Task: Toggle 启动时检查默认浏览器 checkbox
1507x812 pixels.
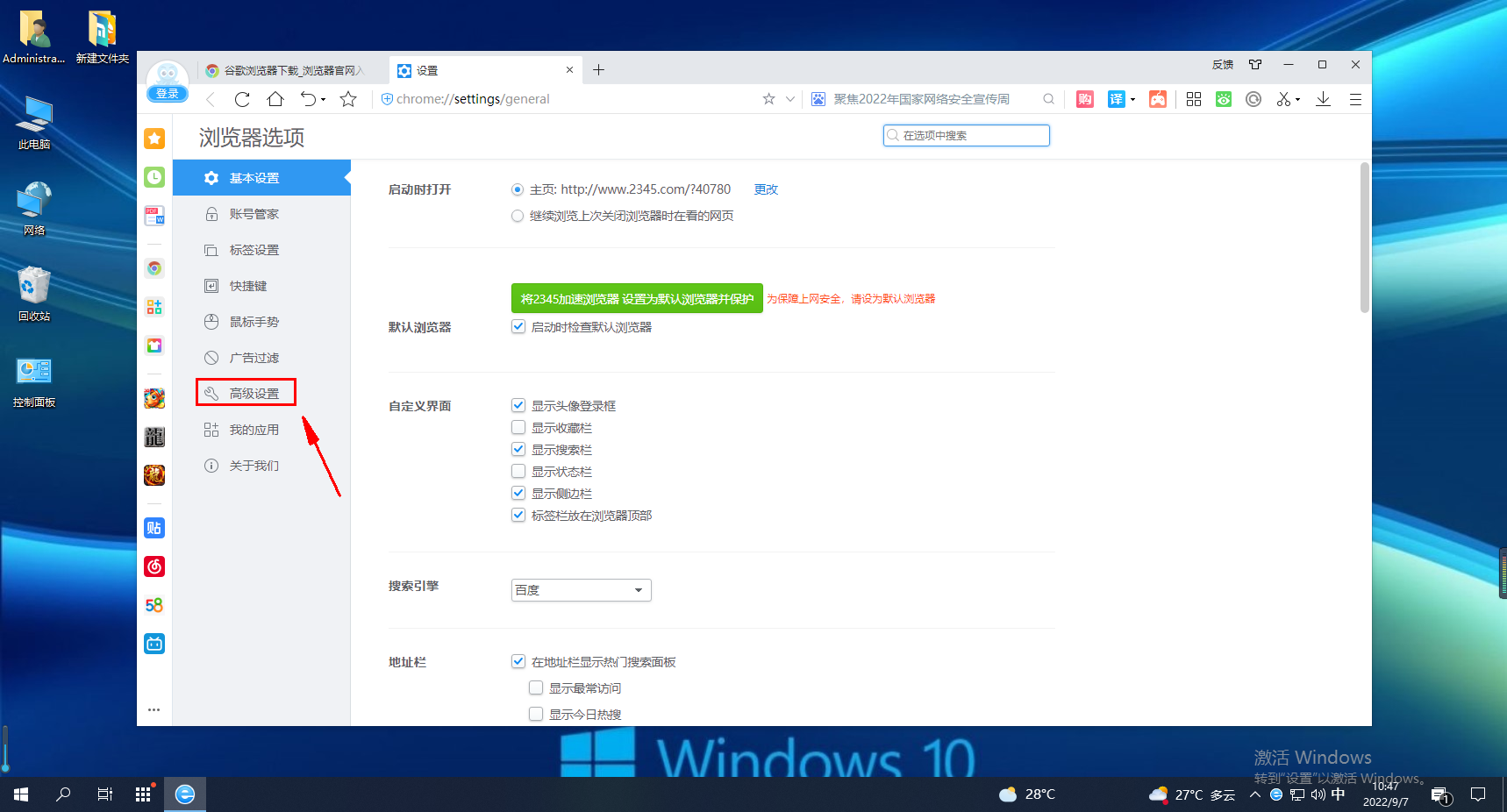Action: click(518, 326)
